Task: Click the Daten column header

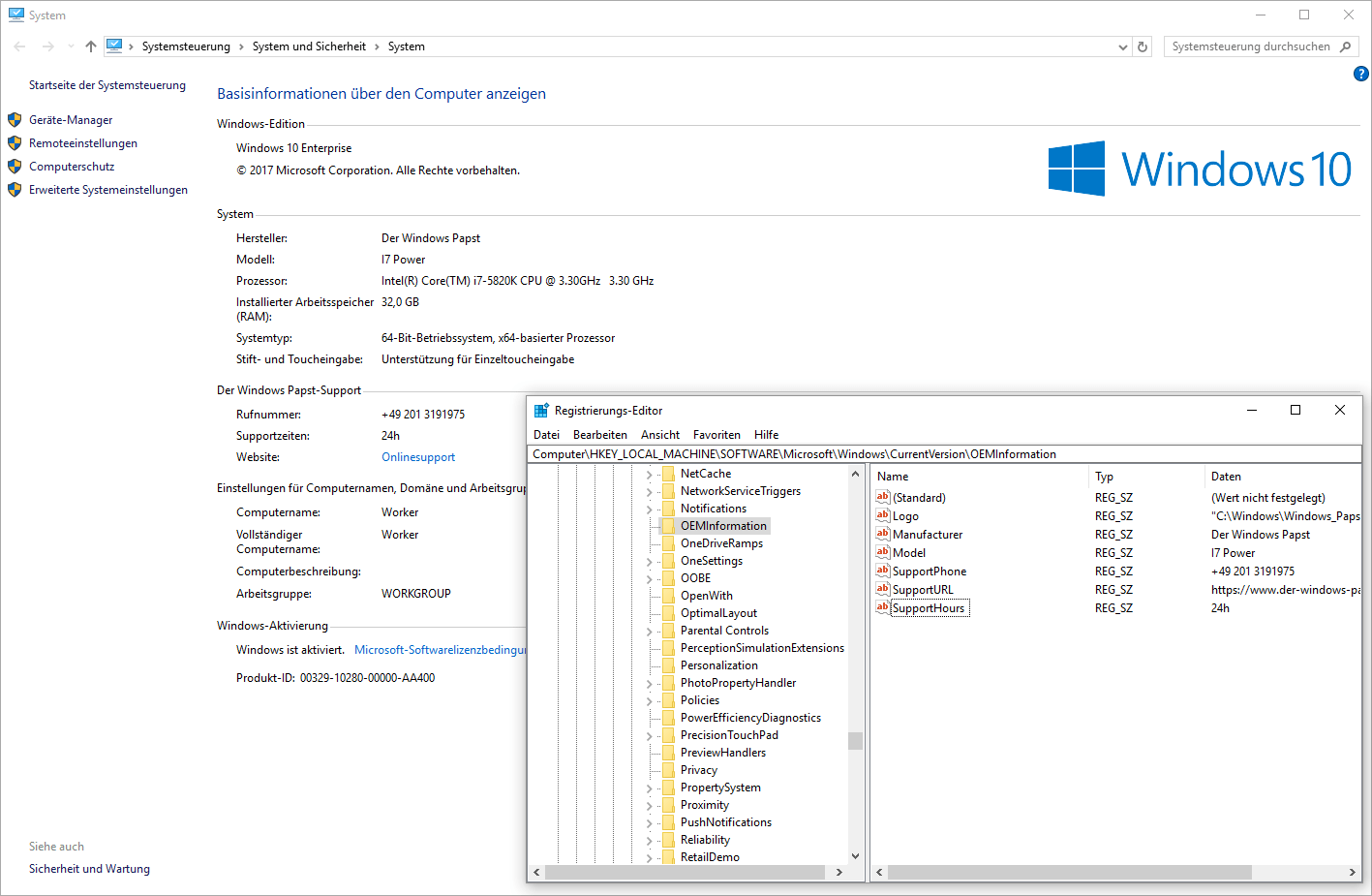Action: click(x=1226, y=477)
